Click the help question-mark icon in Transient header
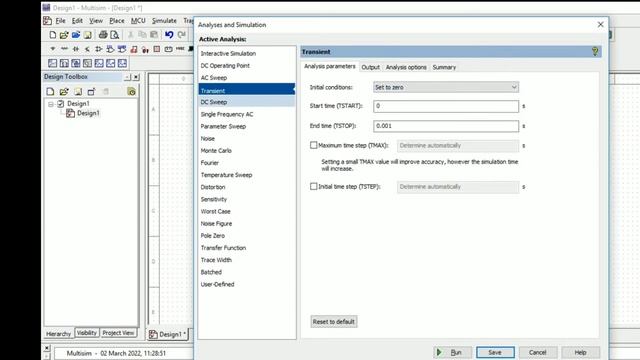This screenshot has width=640, height=360. [x=595, y=51]
